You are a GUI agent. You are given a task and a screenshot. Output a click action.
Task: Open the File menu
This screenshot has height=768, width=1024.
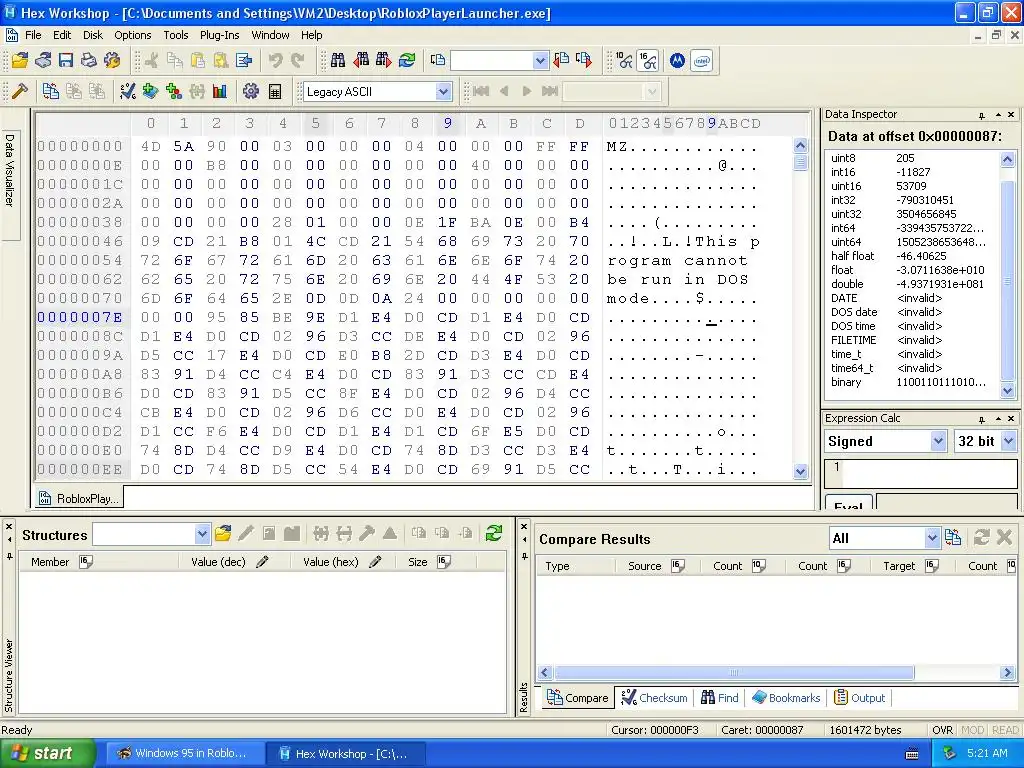33,35
